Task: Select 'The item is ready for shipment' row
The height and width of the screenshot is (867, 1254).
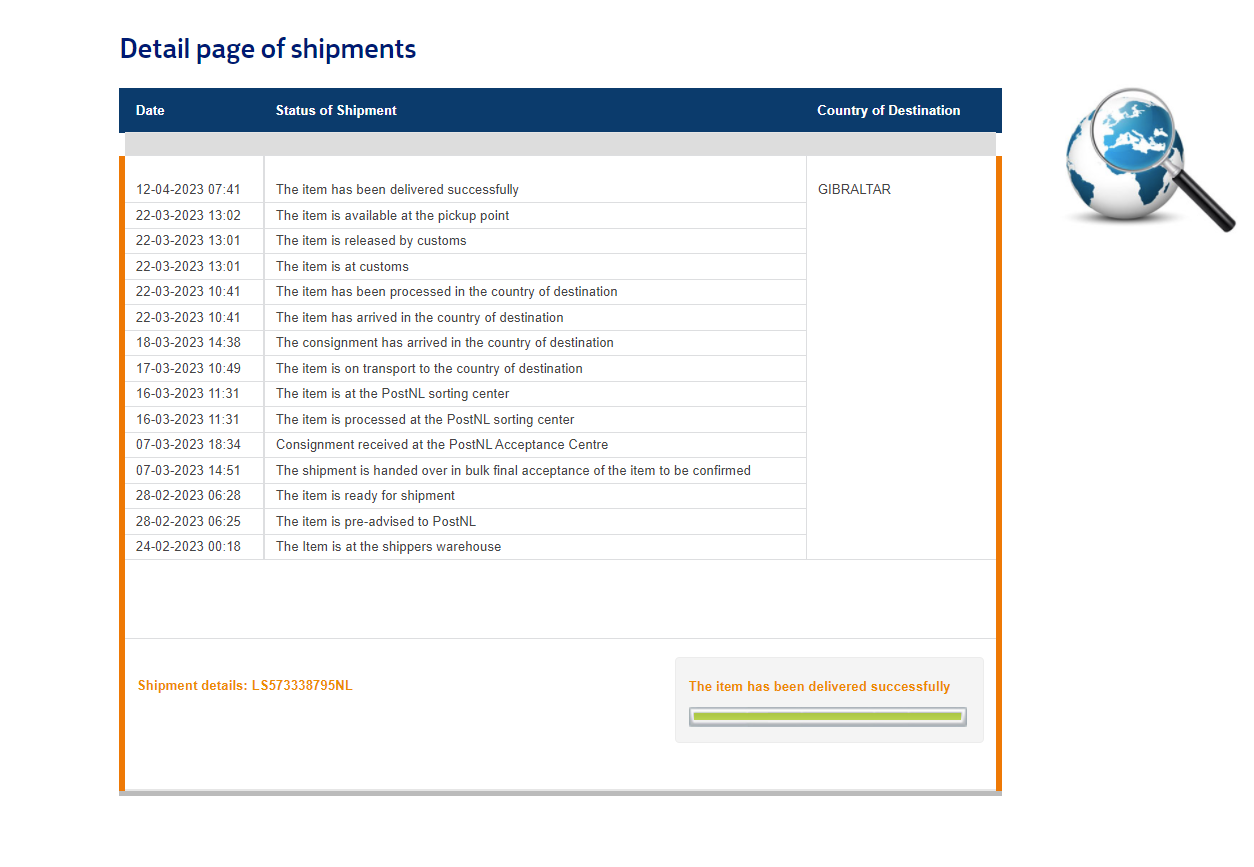Action: tap(365, 496)
